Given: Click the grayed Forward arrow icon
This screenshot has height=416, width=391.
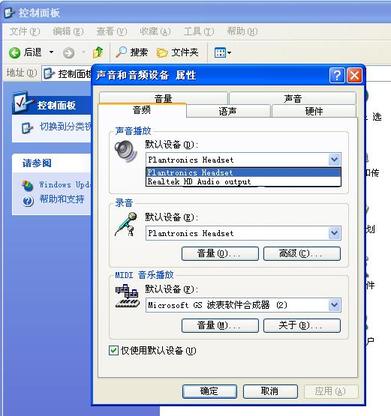Looking at the screenshot, I should [69, 53].
